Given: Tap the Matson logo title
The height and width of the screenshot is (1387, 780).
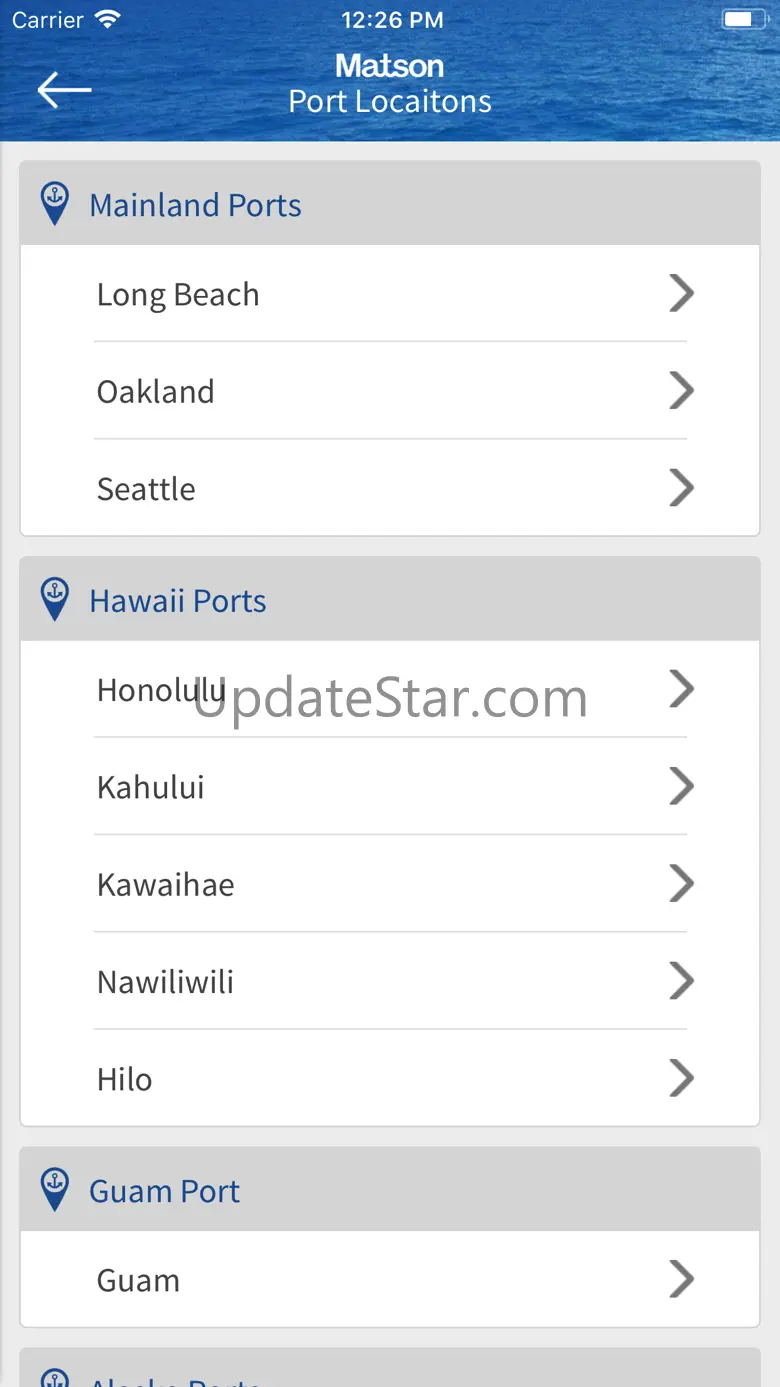Looking at the screenshot, I should [390, 66].
